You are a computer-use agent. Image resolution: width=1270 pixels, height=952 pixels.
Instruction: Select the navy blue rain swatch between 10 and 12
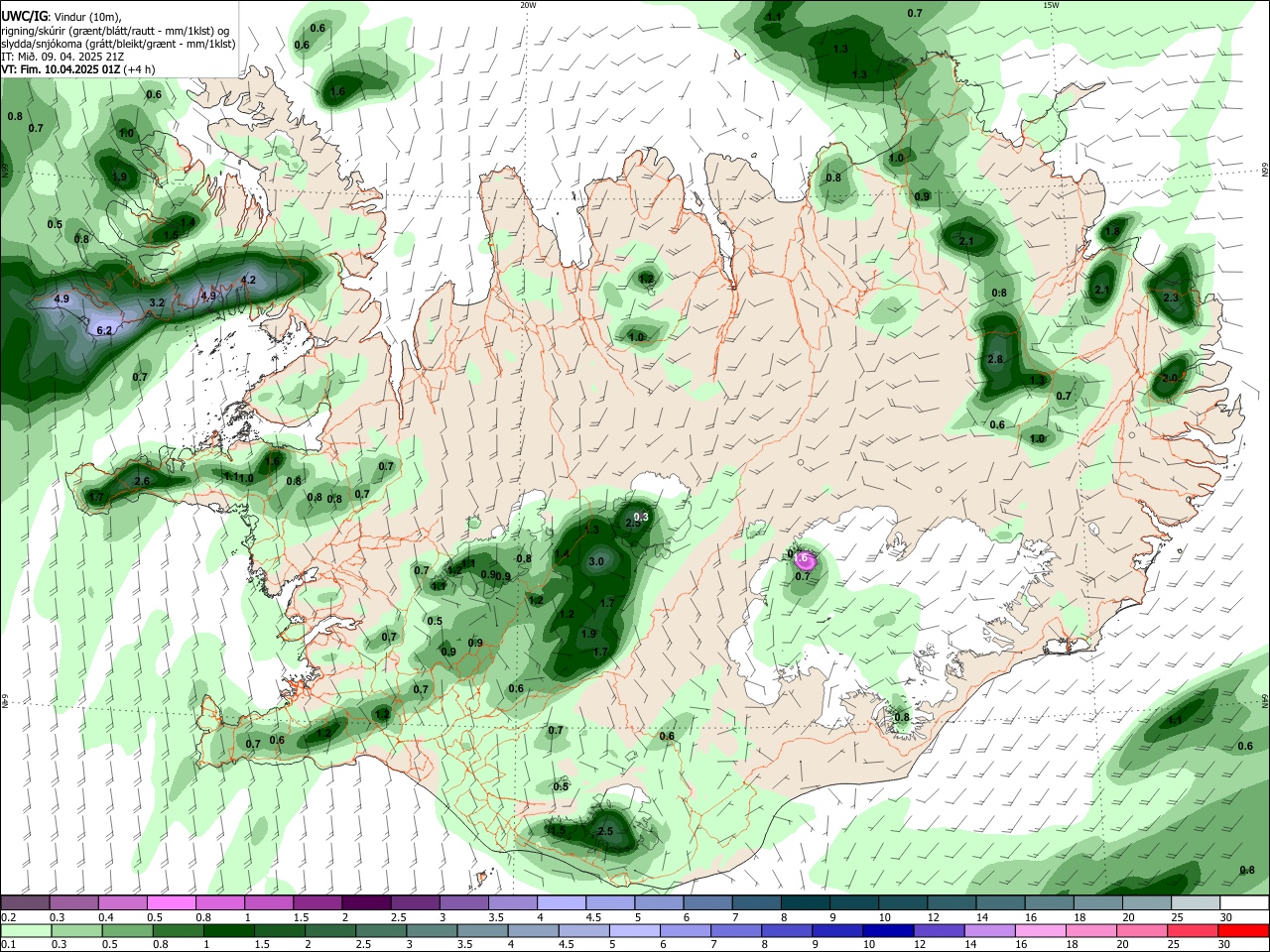[888, 931]
